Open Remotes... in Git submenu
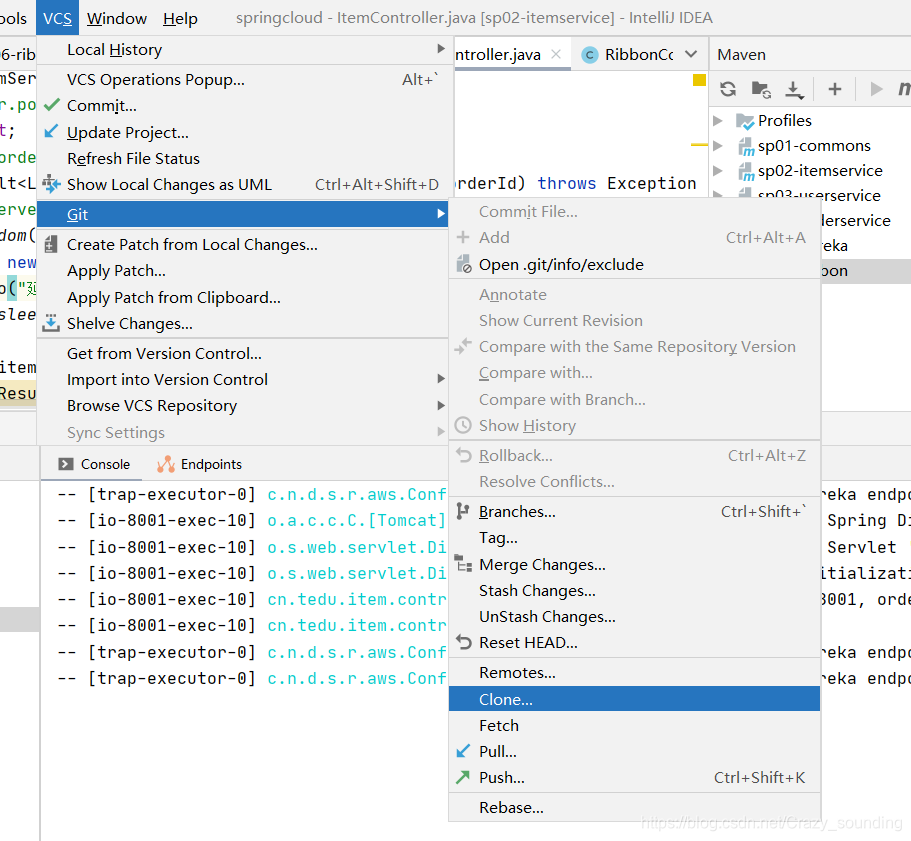911x841 pixels. (x=634, y=673)
